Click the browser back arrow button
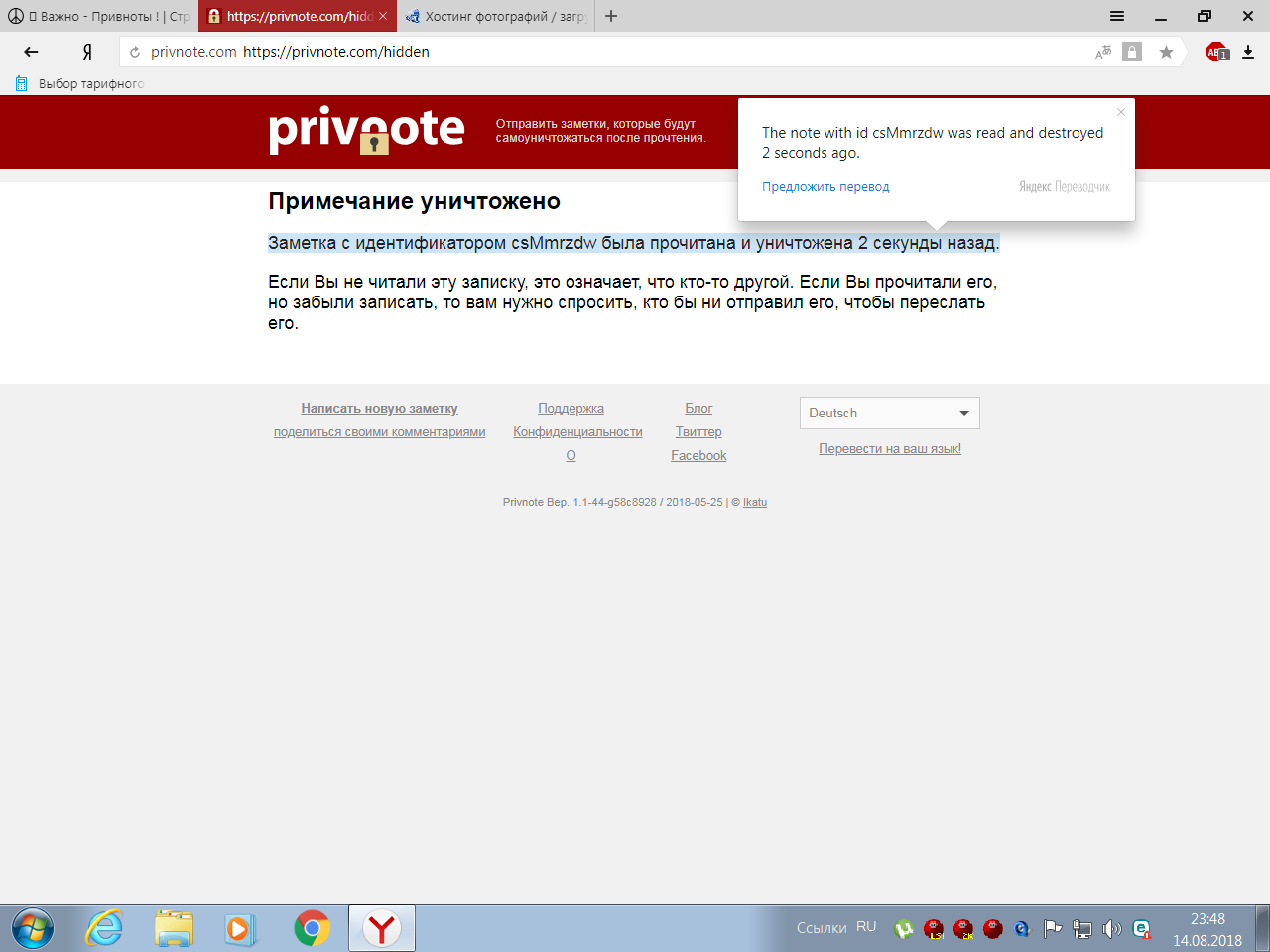This screenshot has width=1270, height=952. point(31,52)
